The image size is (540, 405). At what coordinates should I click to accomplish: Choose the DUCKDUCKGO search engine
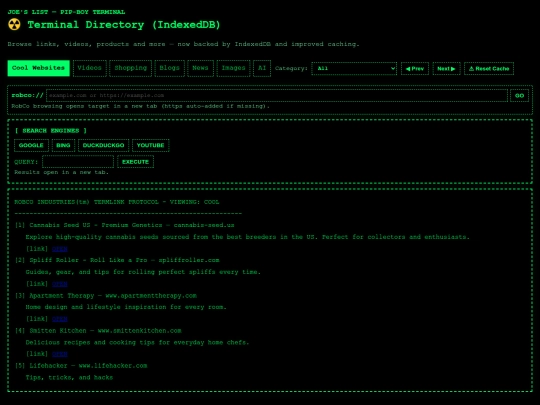click(103, 145)
